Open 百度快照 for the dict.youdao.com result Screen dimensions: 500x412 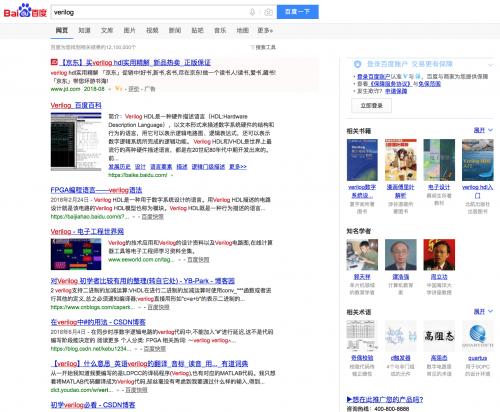tap(136, 390)
